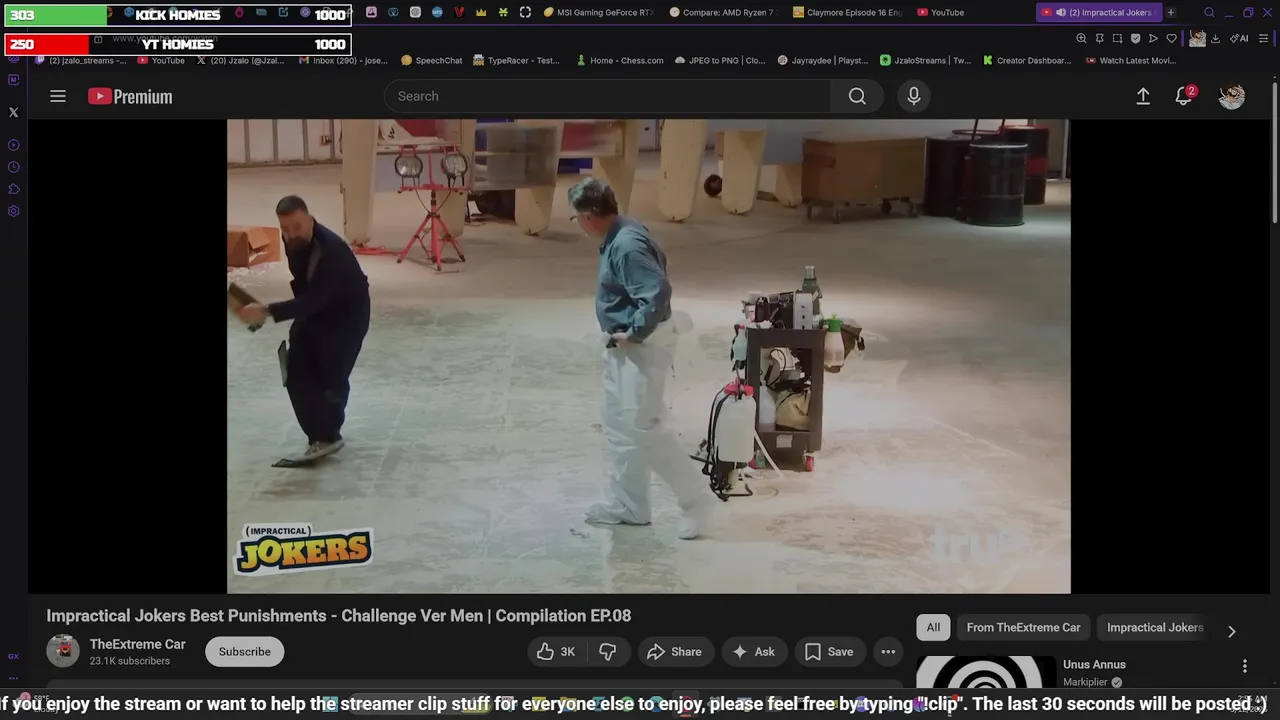Switch to the Claymore Episode 16 tab
This screenshot has height=720, width=1280.
(x=847, y=12)
